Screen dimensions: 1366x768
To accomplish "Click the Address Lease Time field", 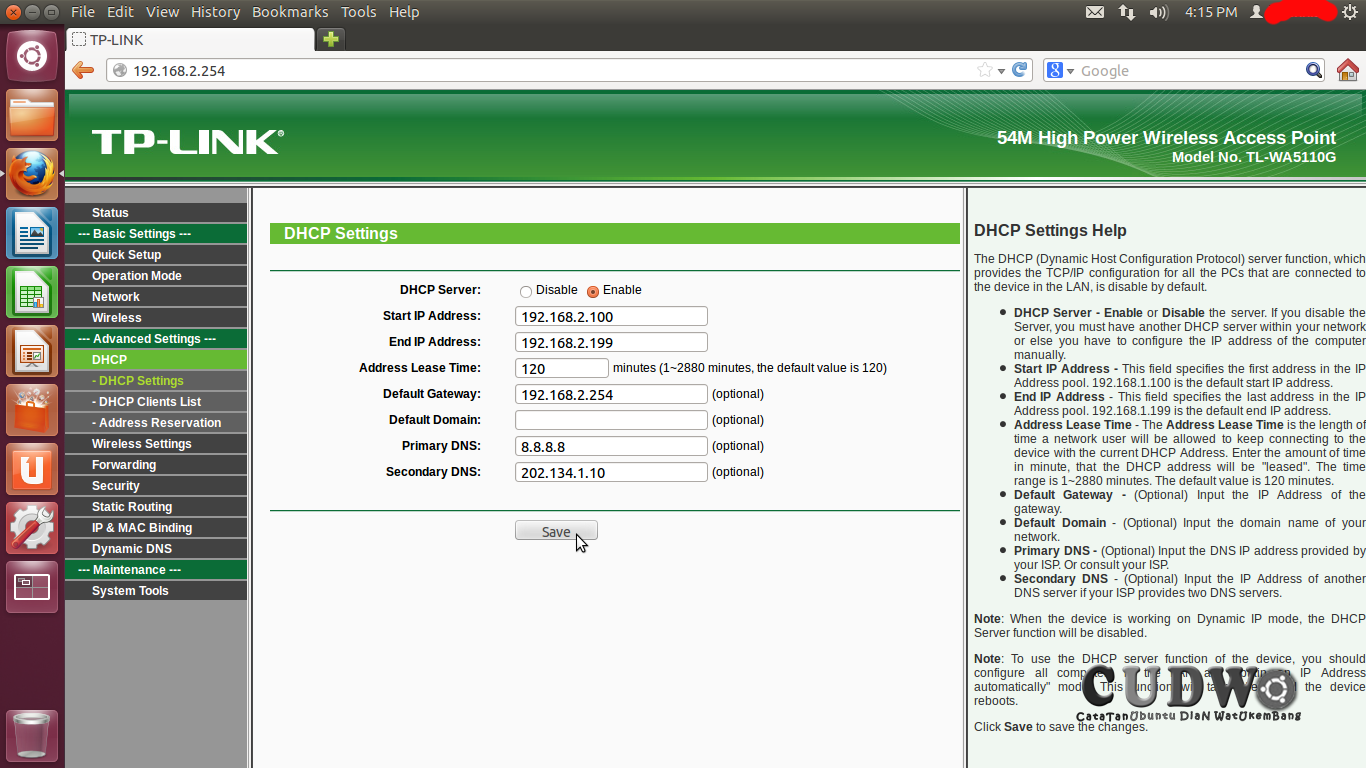I will pyautogui.click(x=562, y=368).
